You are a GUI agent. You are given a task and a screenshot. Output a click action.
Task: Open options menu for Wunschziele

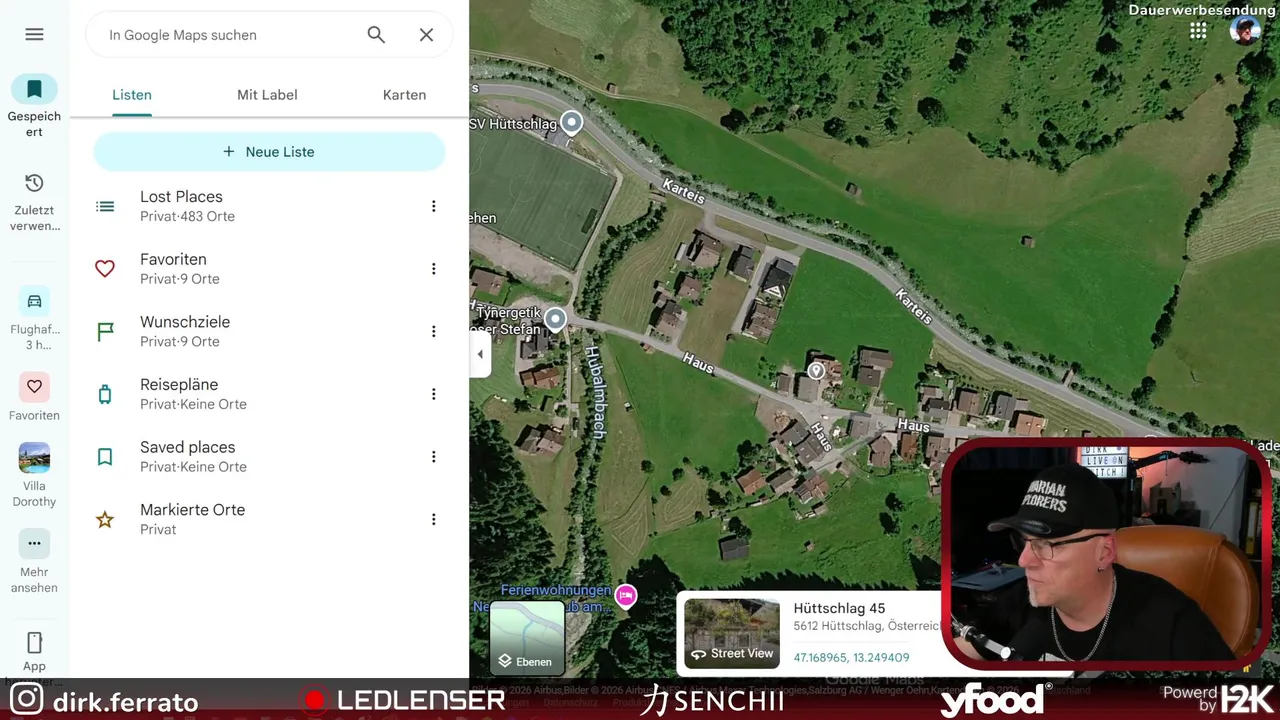[x=433, y=331]
